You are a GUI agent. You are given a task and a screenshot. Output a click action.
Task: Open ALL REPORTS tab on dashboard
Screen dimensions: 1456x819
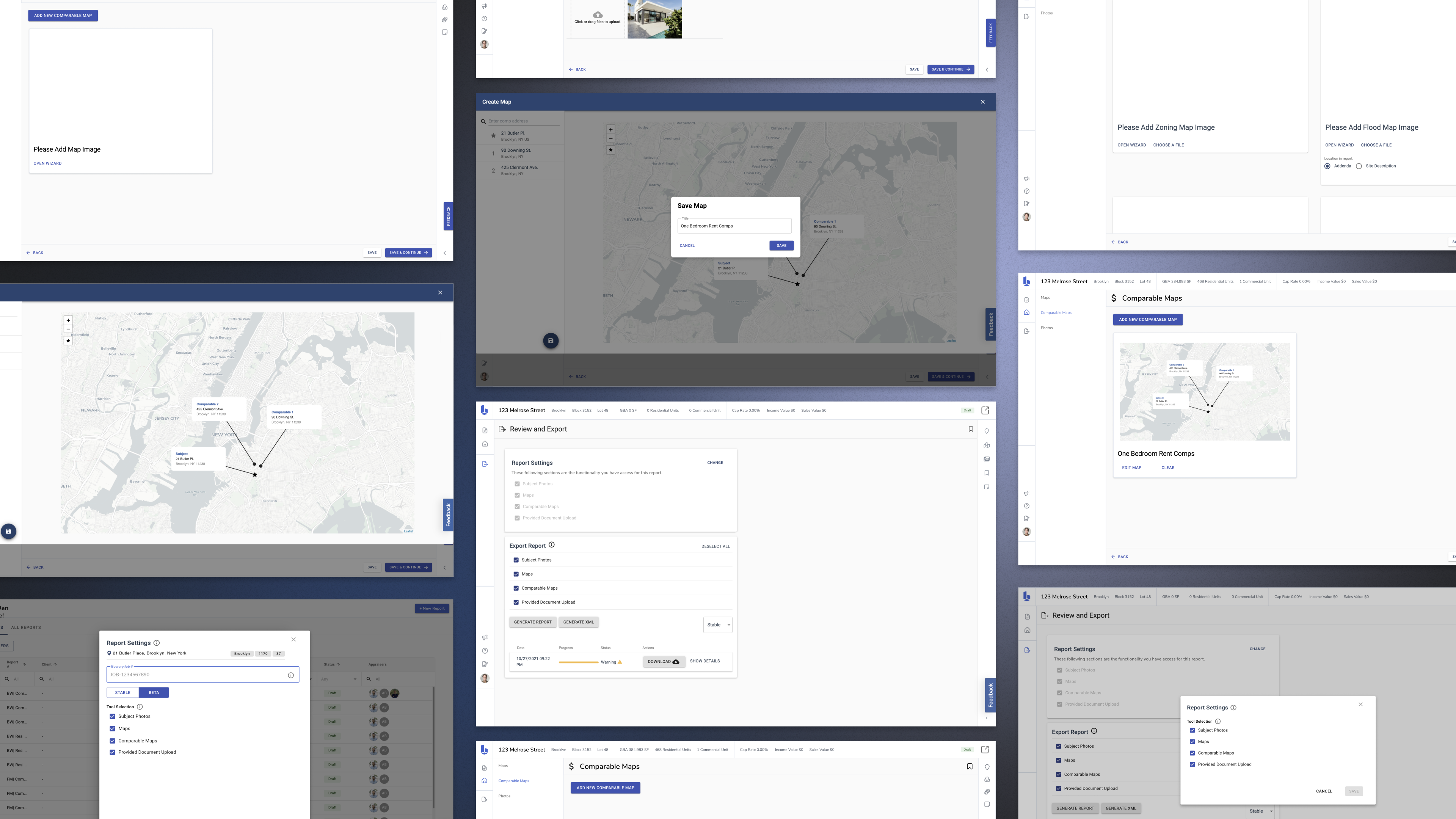[26, 628]
